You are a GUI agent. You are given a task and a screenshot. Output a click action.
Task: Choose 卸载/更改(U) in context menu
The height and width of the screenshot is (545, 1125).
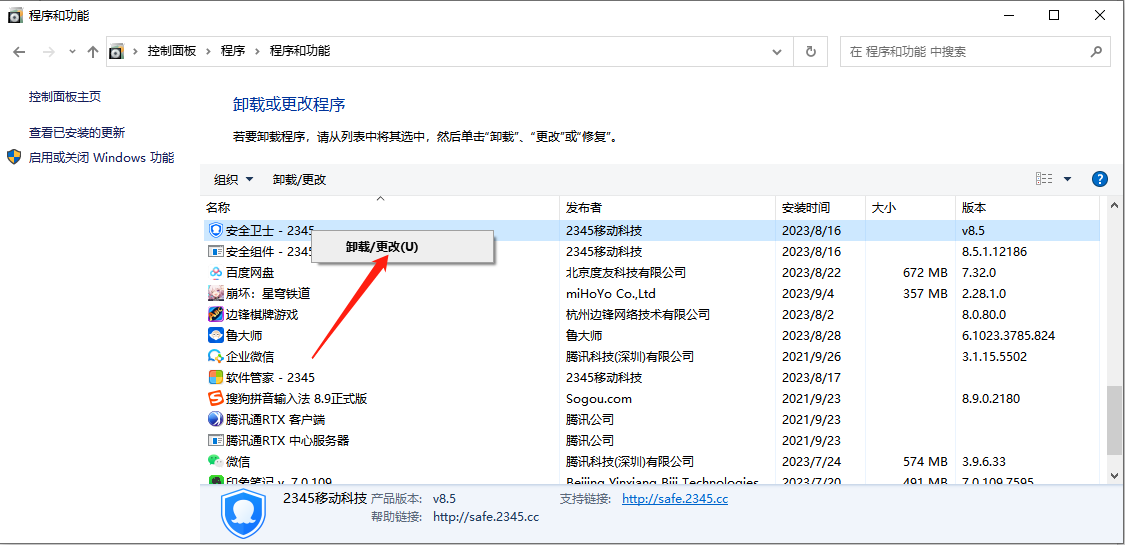coord(403,246)
